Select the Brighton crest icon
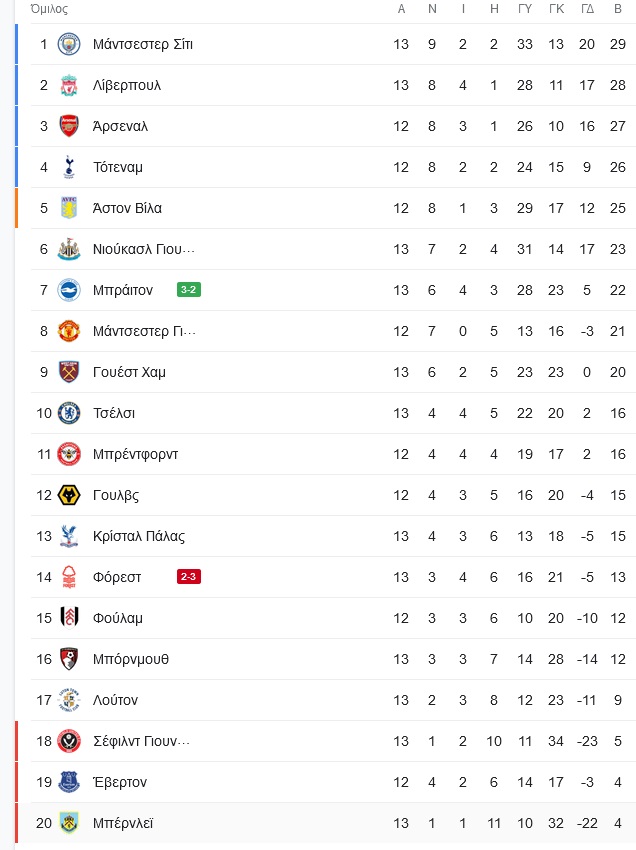 coord(69,290)
